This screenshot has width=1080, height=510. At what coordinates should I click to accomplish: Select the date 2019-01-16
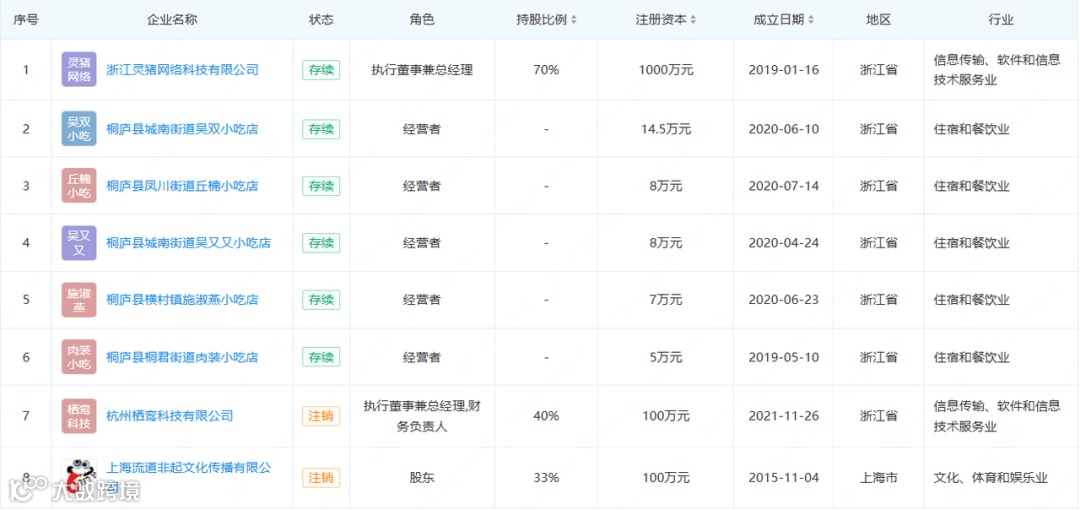(x=784, y=70)
